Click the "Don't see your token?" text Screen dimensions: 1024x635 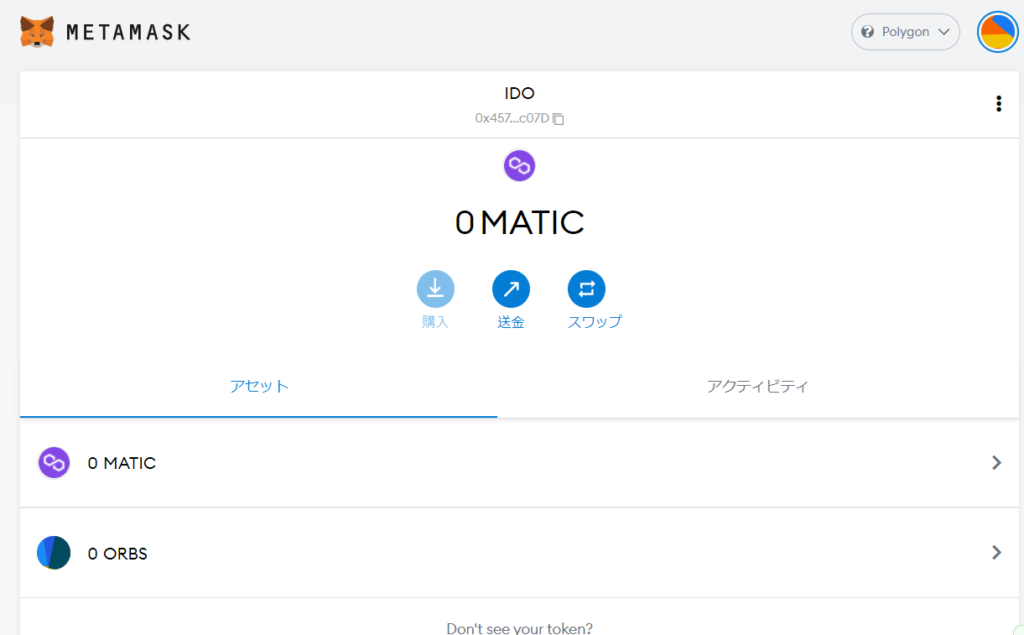(x=519, y=628)
